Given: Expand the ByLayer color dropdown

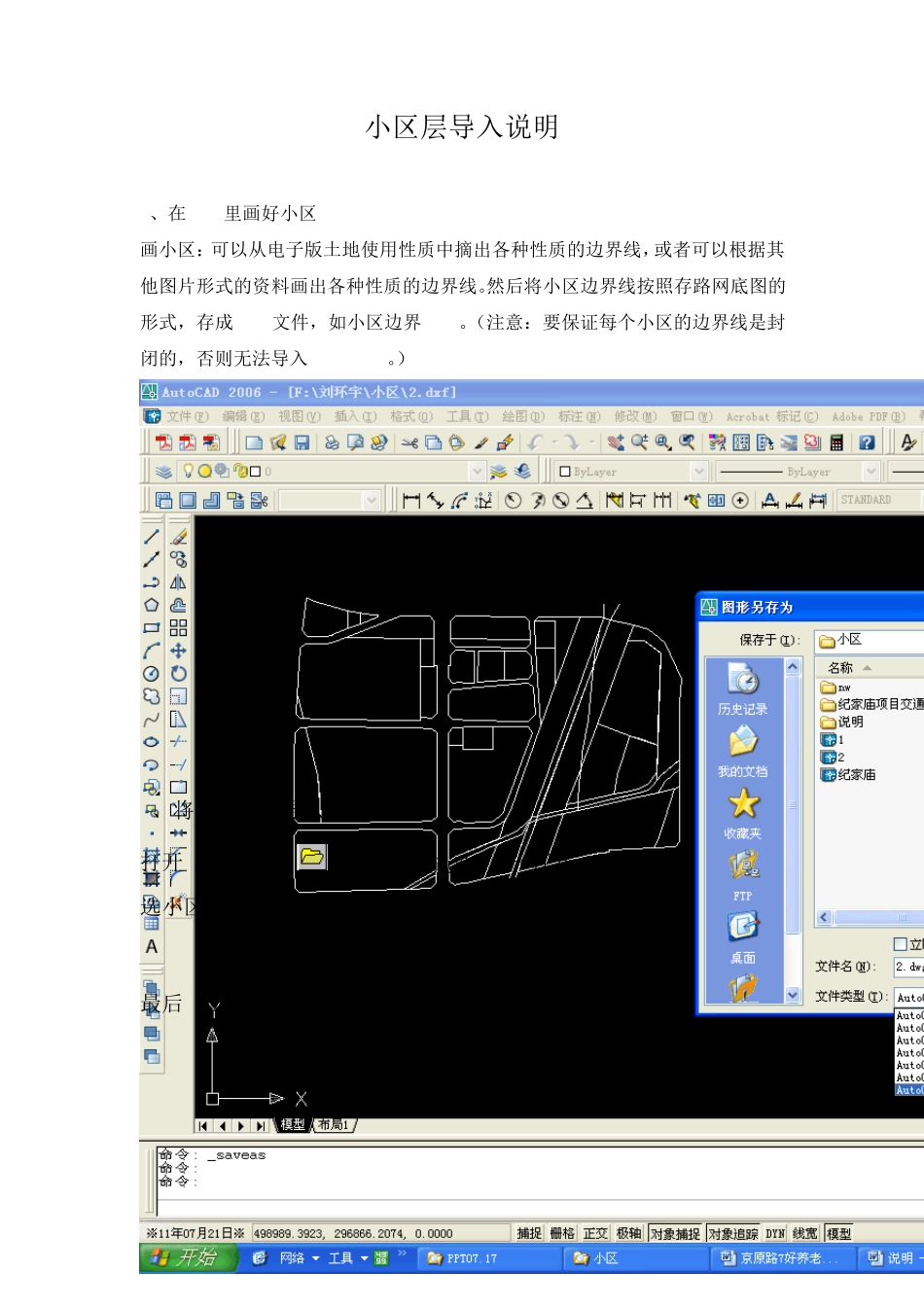Looking at the screenshot, I should pyautogui.click(x=698, y=472).
